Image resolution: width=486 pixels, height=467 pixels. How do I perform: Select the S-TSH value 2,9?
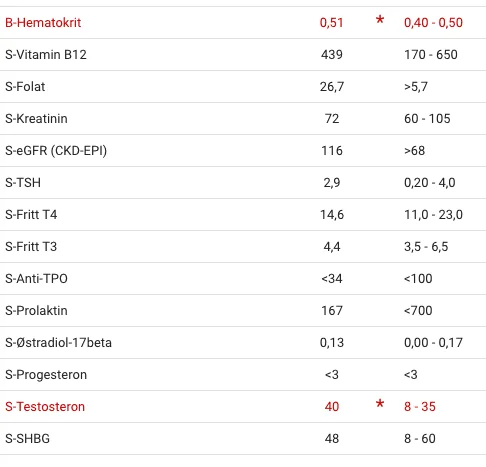point(332,183)
